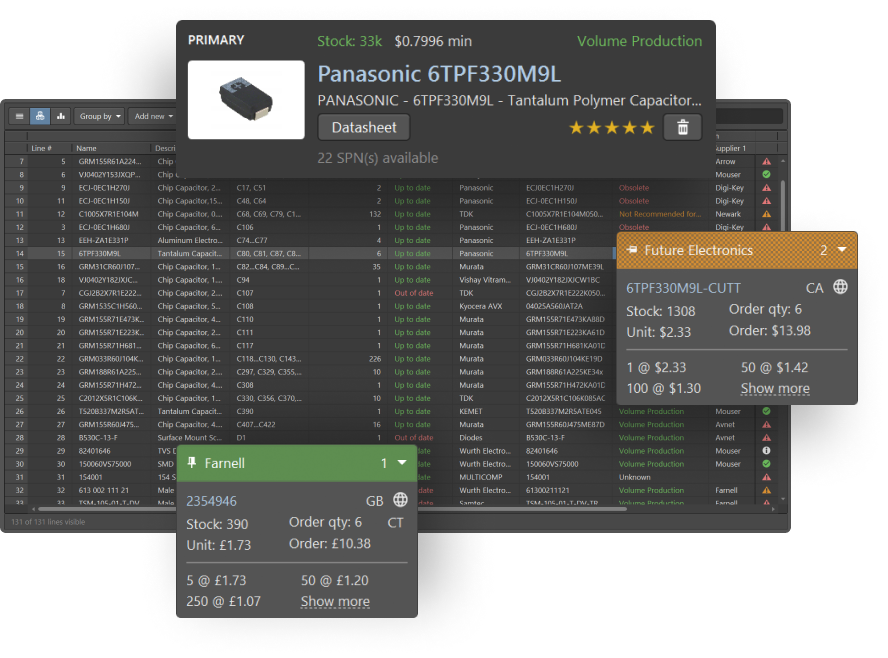The height and width of the screenshot is (658, 888).
Task: Click Show more in the Farnell pricing
Action: point(335,601)
